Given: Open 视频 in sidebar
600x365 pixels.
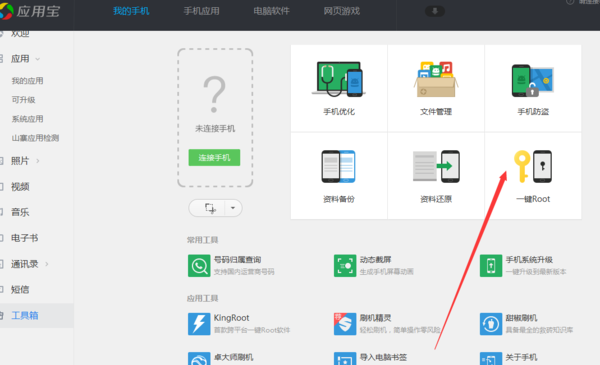Looking at the screenshot, I should coord(20,187).
